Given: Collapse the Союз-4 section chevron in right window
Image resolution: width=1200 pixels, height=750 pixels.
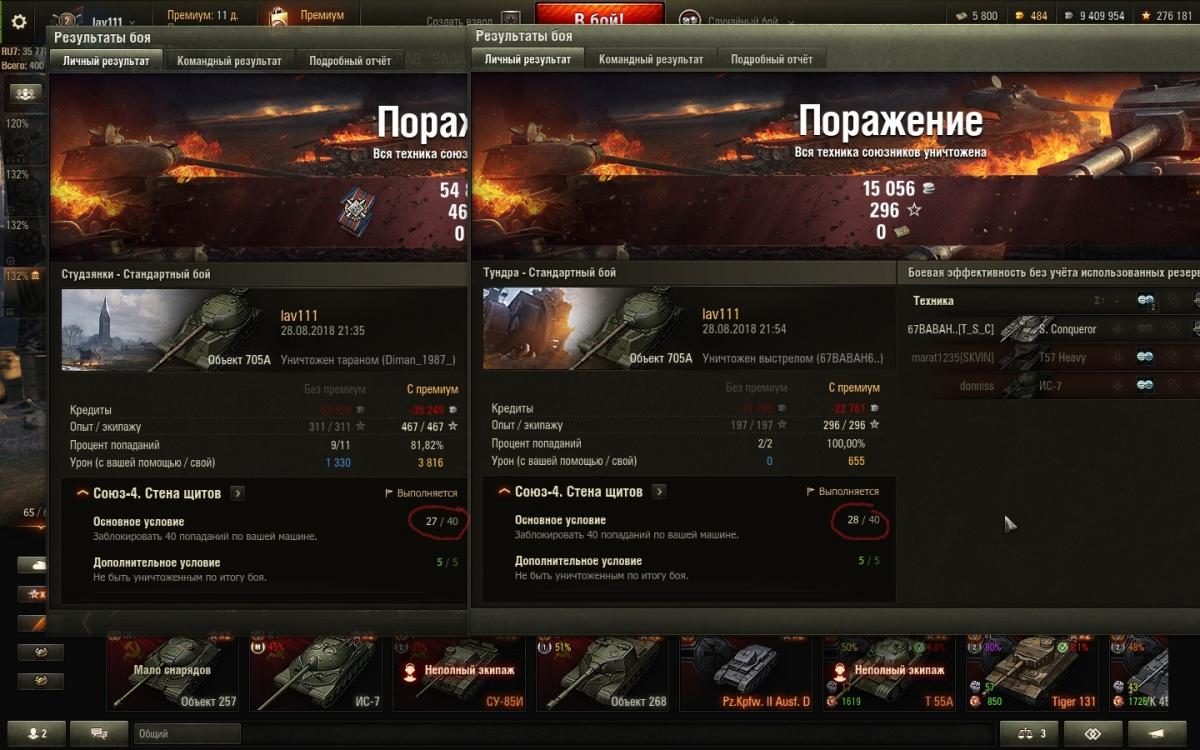Looking at the screenshot, I should (503, 492).
